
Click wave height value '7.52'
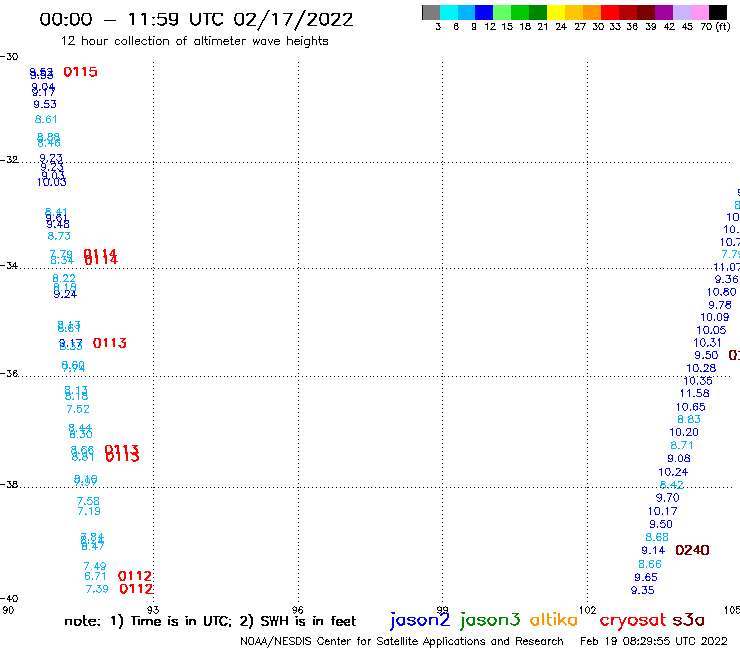(78, 409)
